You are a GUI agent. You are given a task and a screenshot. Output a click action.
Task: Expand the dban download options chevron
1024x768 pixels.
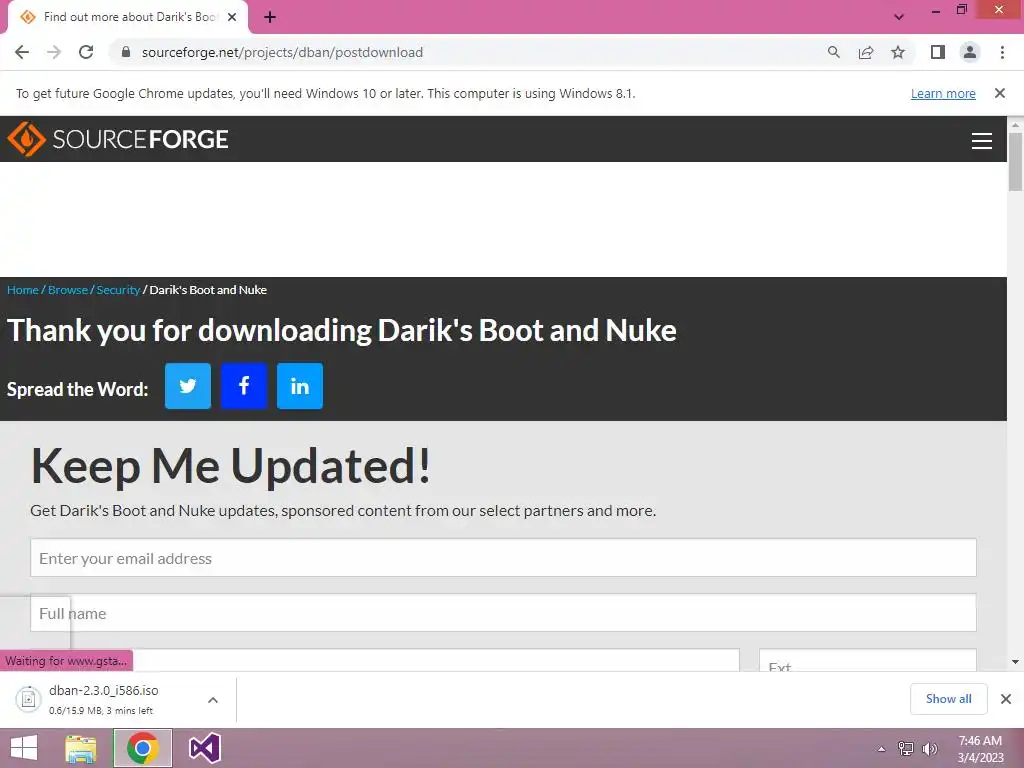pyautogui.click(x=213, y=700)
